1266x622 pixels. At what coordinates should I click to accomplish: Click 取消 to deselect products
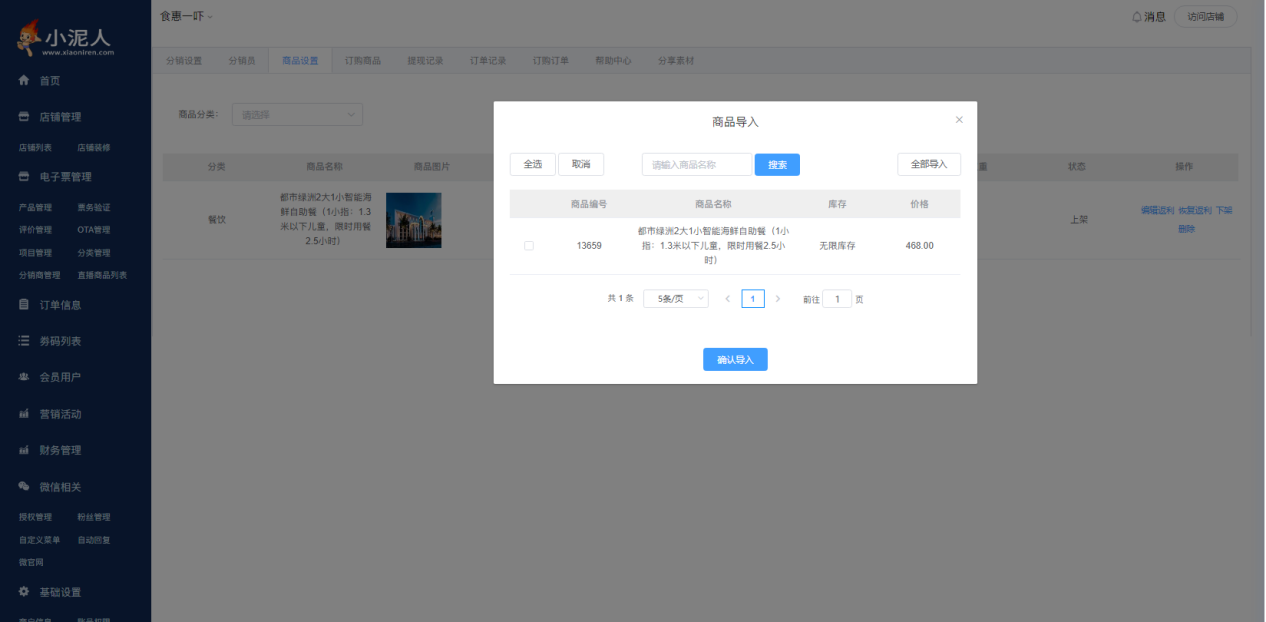pos(581,164)
